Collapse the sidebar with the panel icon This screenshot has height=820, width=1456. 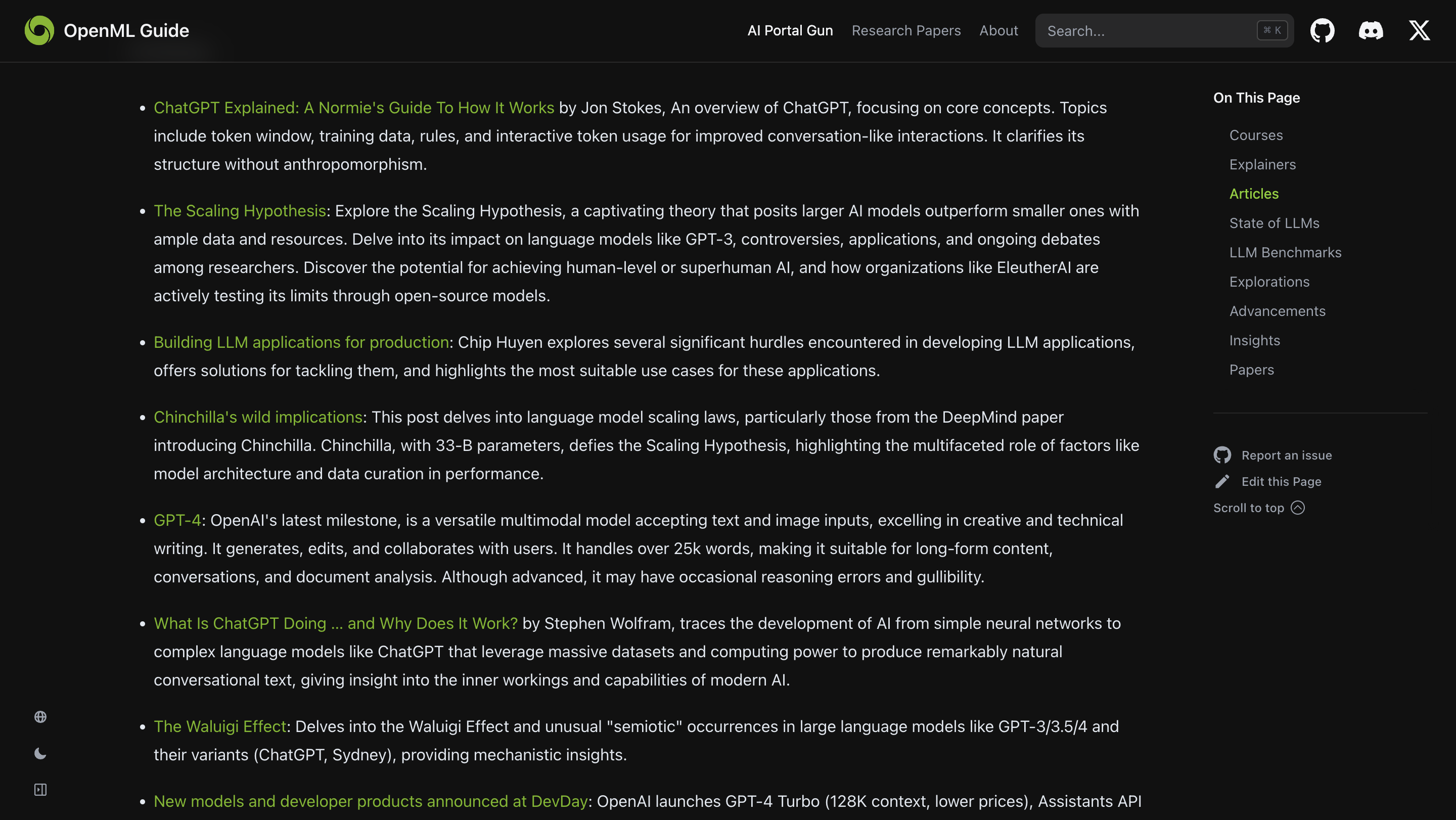click(40, 790)
